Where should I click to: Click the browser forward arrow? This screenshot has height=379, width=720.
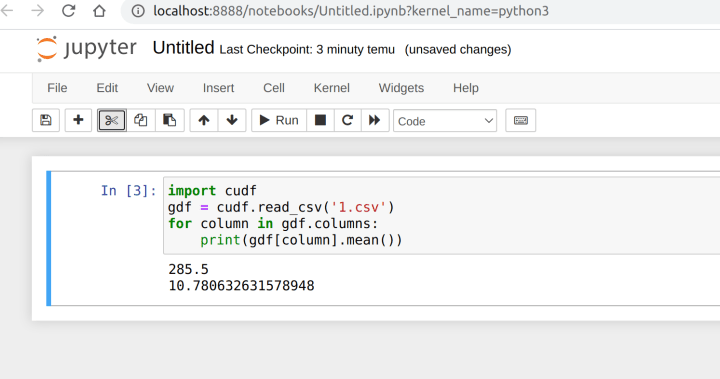38,11
